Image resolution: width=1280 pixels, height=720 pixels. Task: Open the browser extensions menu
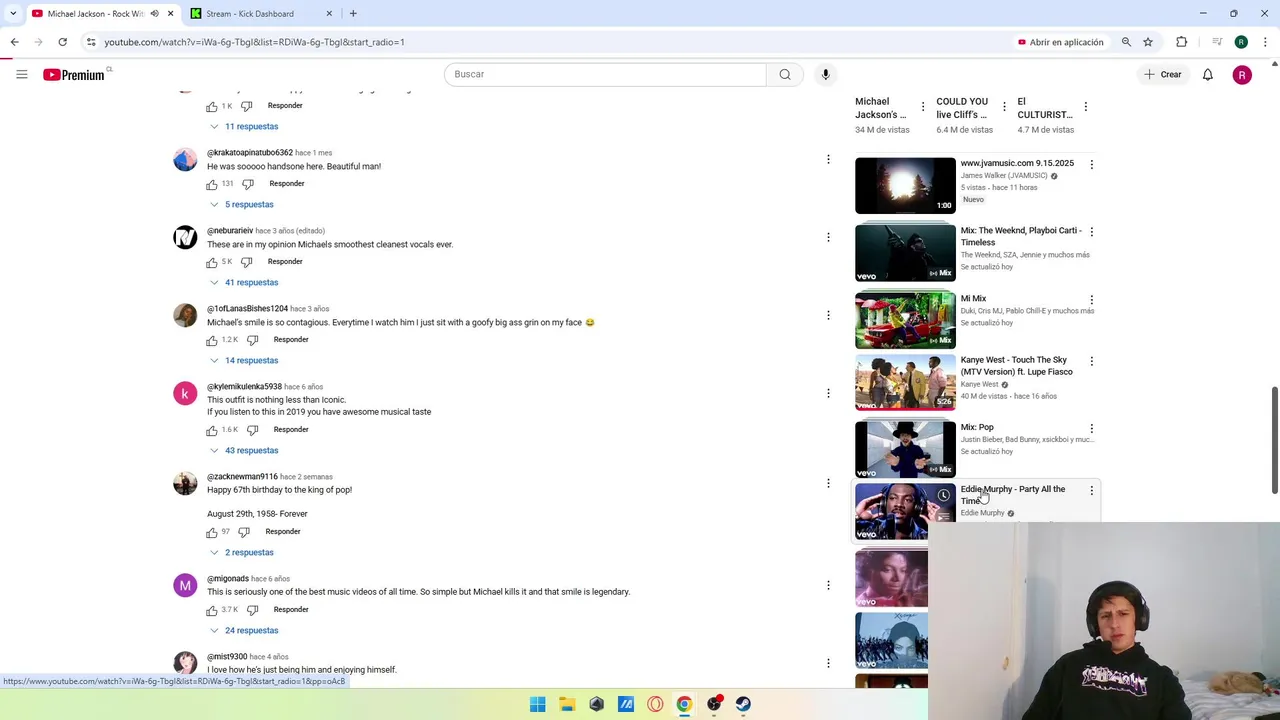[1181, 42]
